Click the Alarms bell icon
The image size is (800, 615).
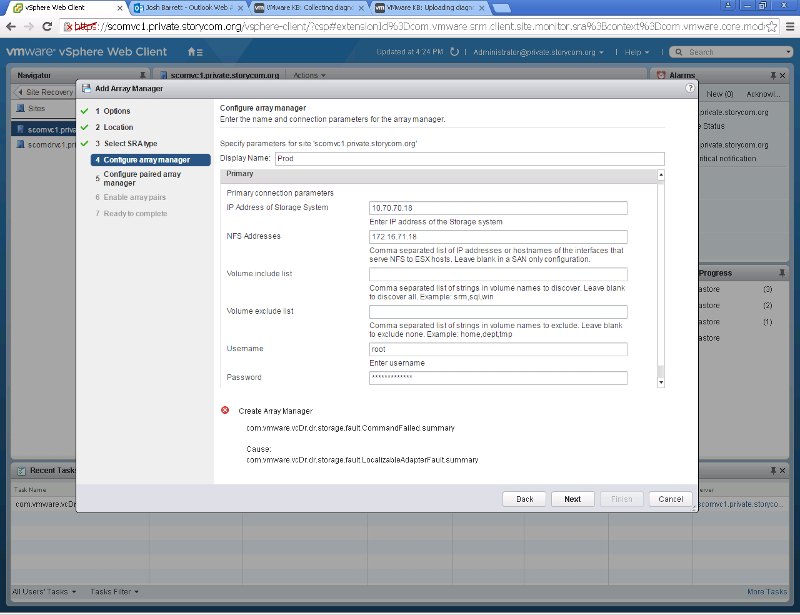point(661,75)
